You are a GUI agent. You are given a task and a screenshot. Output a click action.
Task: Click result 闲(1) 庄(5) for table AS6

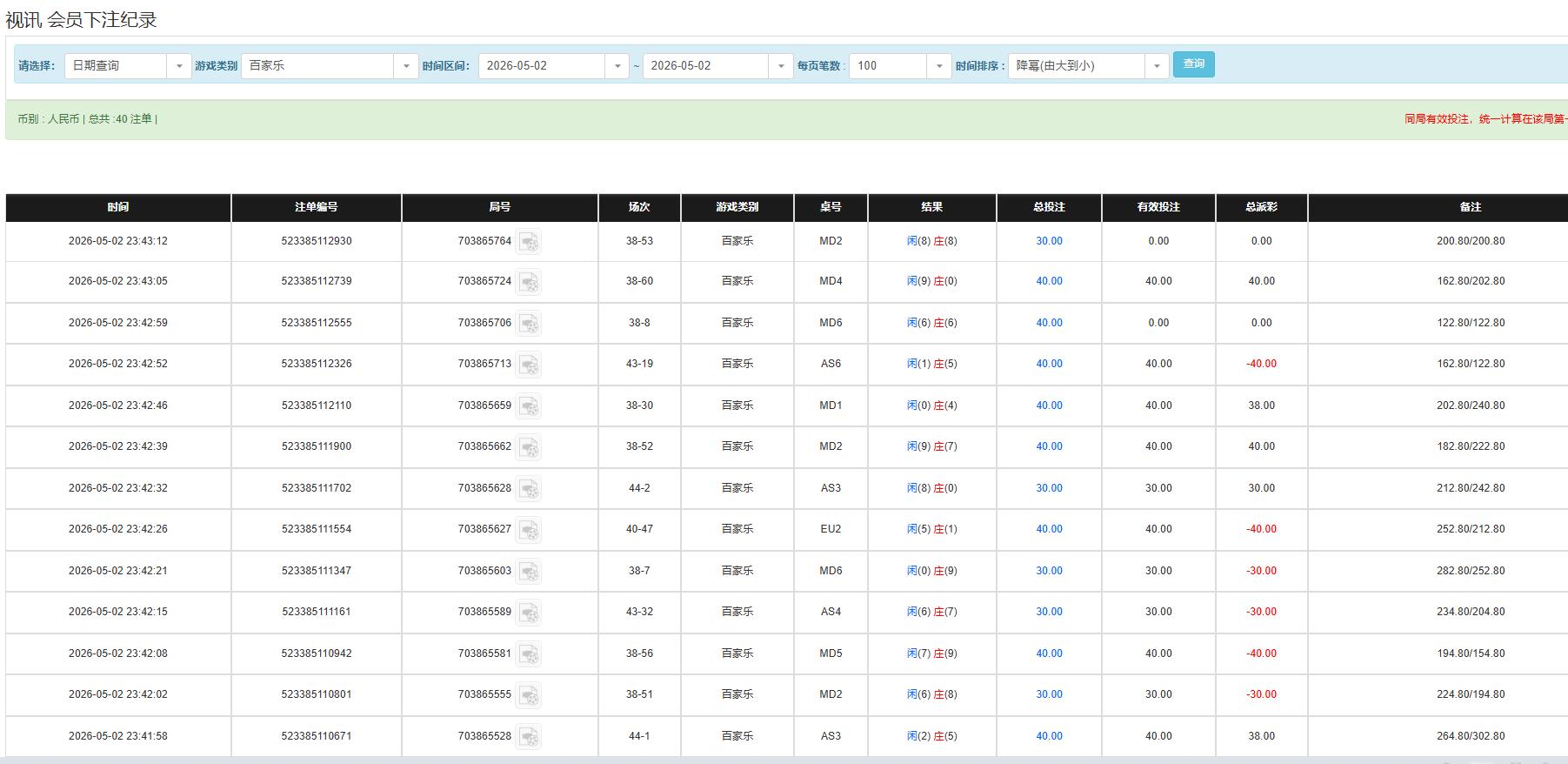click(931, 364)
